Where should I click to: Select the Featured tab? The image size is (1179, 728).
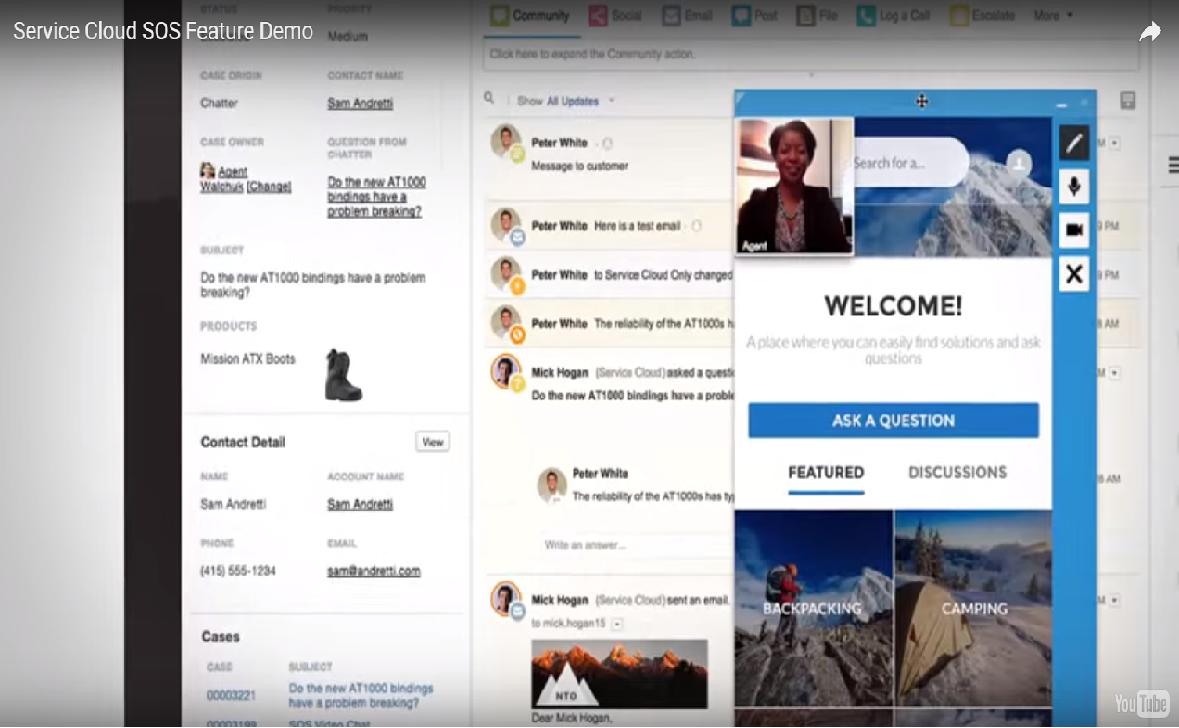[826, 472]
